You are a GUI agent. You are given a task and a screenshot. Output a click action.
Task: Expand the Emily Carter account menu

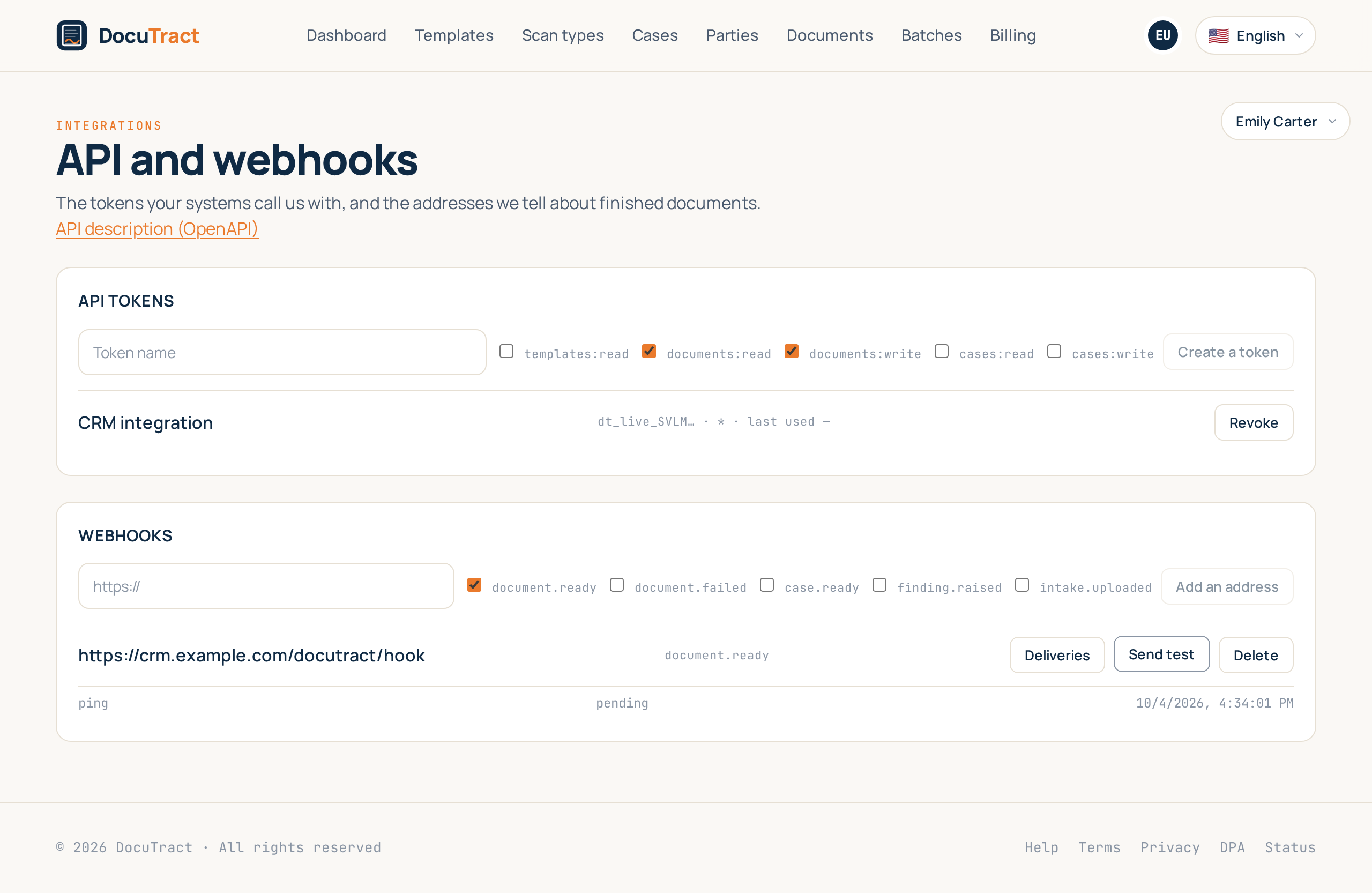click(1285, 122)
